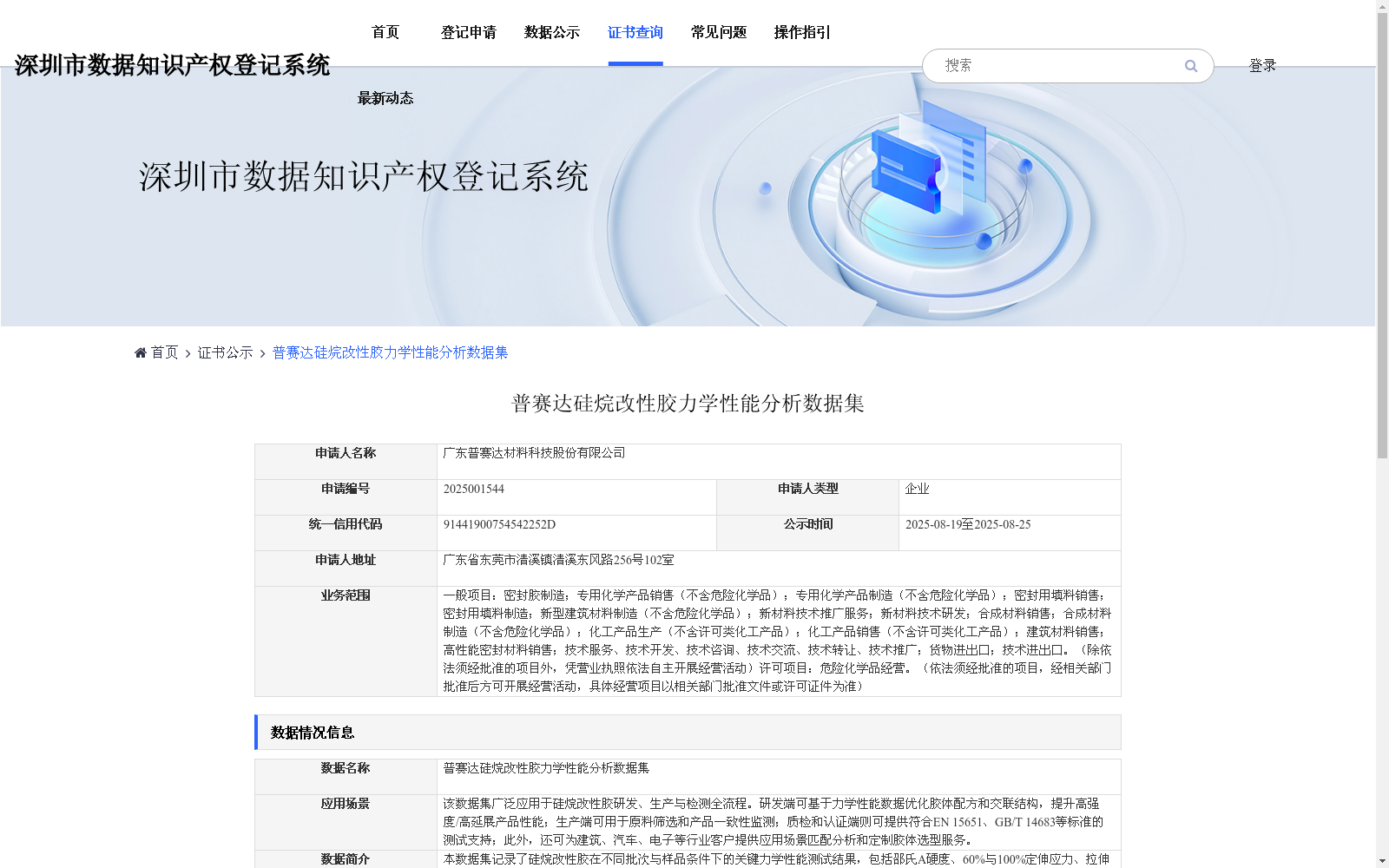The image size is (1389, 868).
Task: Open the 登记申请 menu
Action: tap(469, 32)
